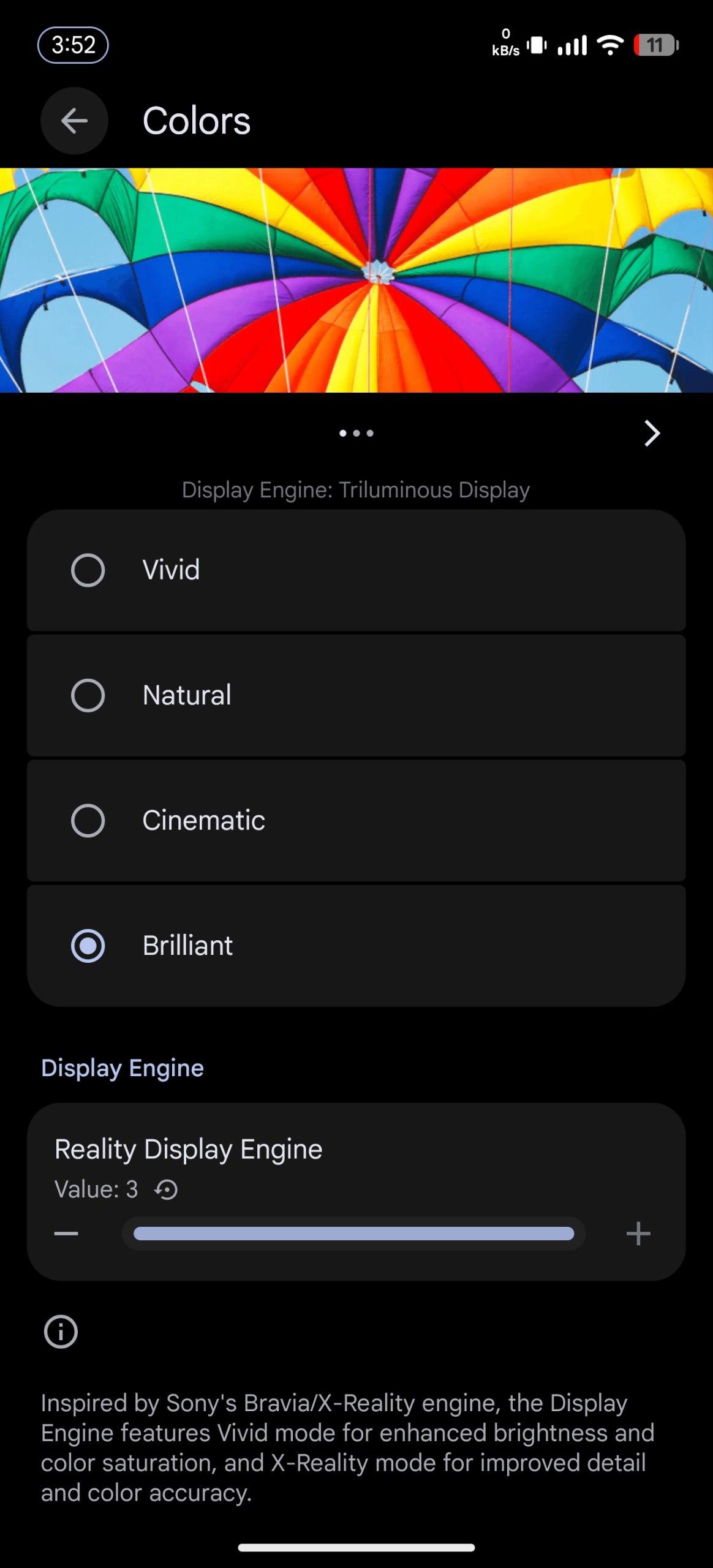Select the Cinematic color mode
The image size is (713, 1568).
(x=88, y=820)
